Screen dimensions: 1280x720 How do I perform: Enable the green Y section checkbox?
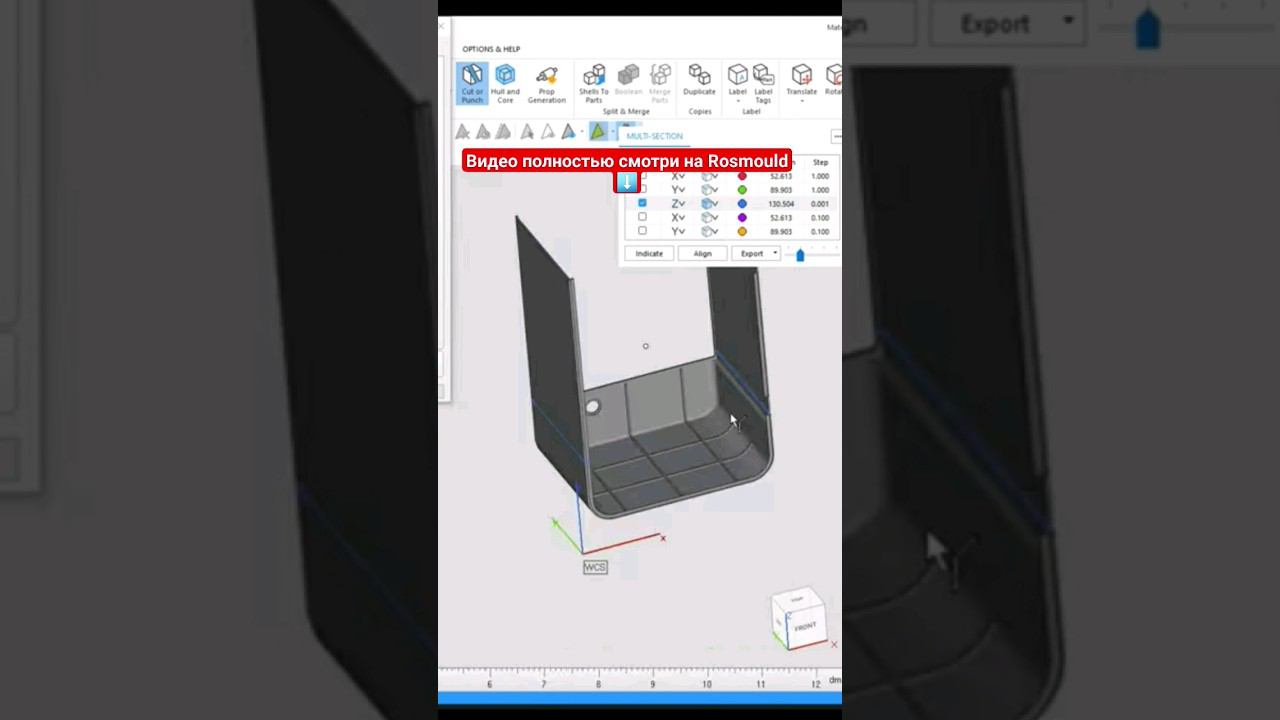click(642, 190)
